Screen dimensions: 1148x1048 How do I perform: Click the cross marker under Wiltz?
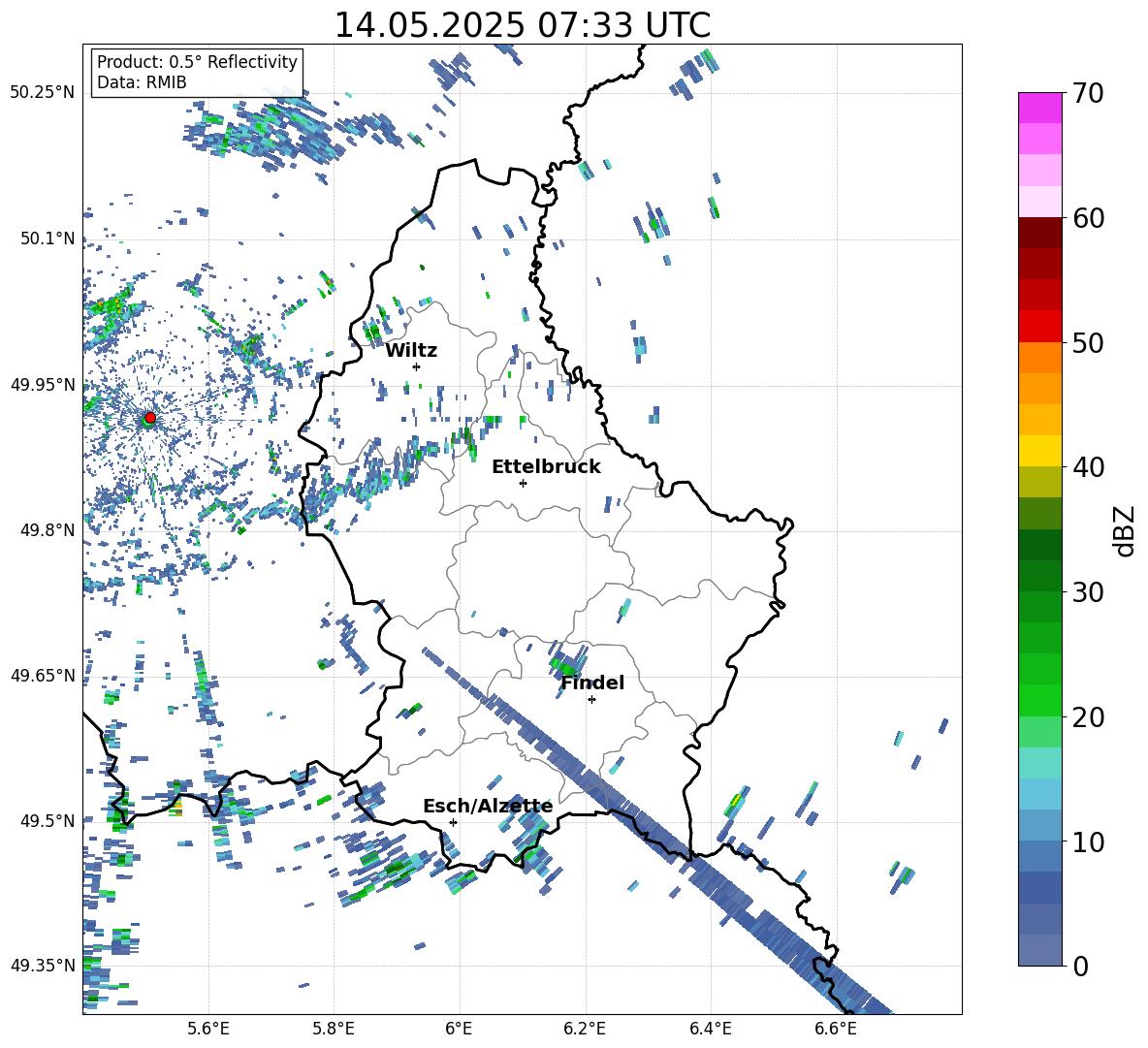click(x=417, y=366)
